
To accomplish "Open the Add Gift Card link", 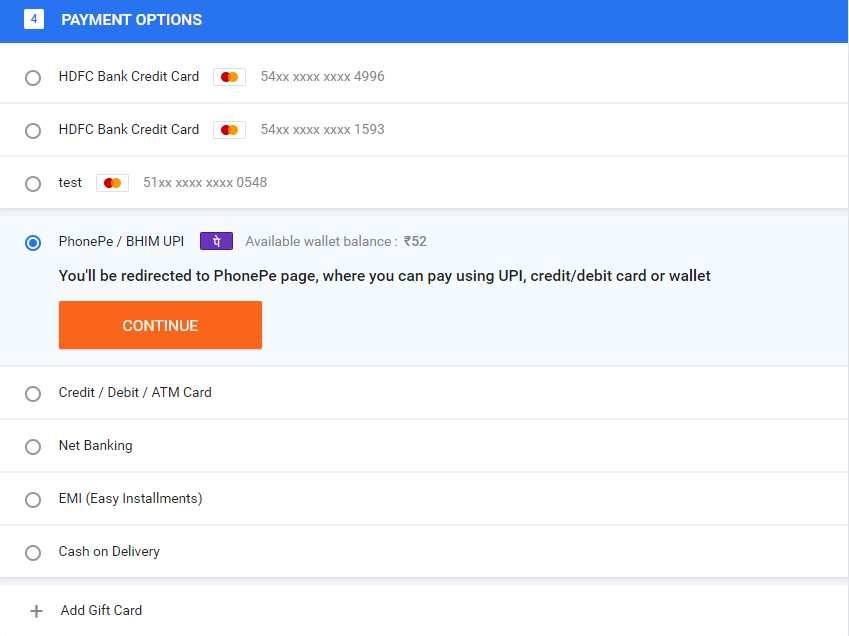I will [101, 610].
